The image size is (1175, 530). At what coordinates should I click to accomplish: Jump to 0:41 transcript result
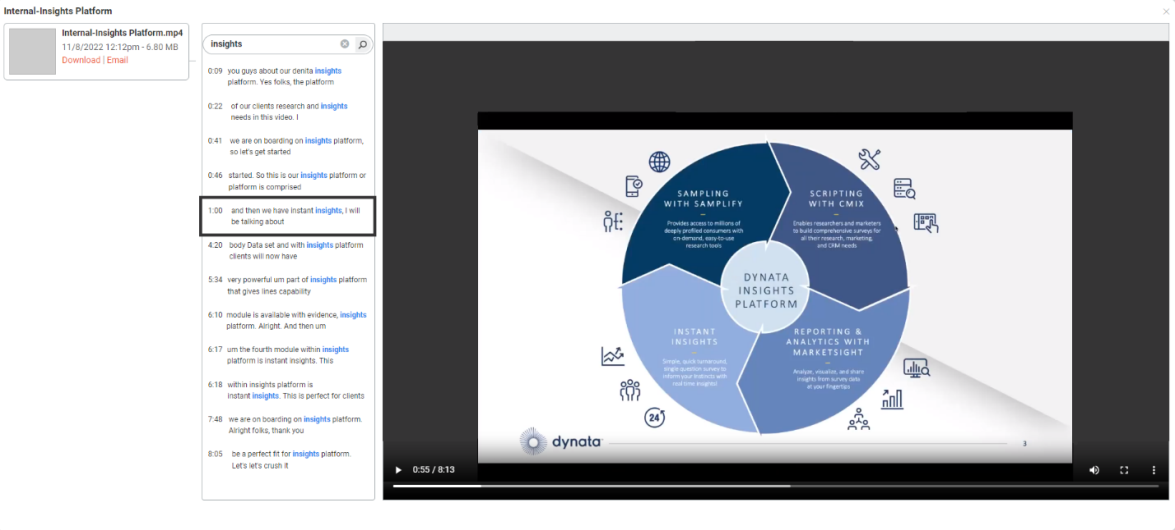click(288, 146)
